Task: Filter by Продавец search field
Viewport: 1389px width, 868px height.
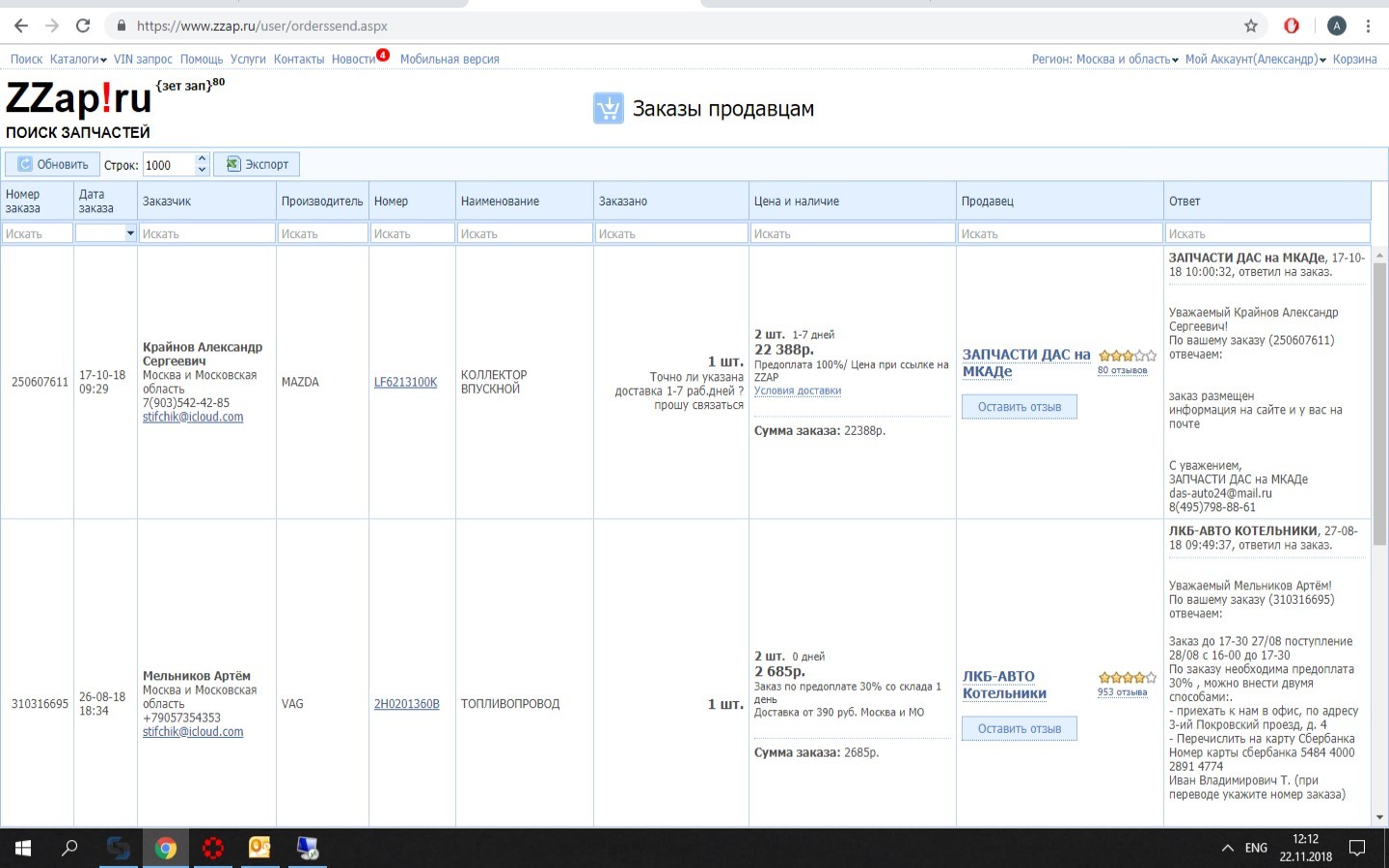Action: (1059, 233)
